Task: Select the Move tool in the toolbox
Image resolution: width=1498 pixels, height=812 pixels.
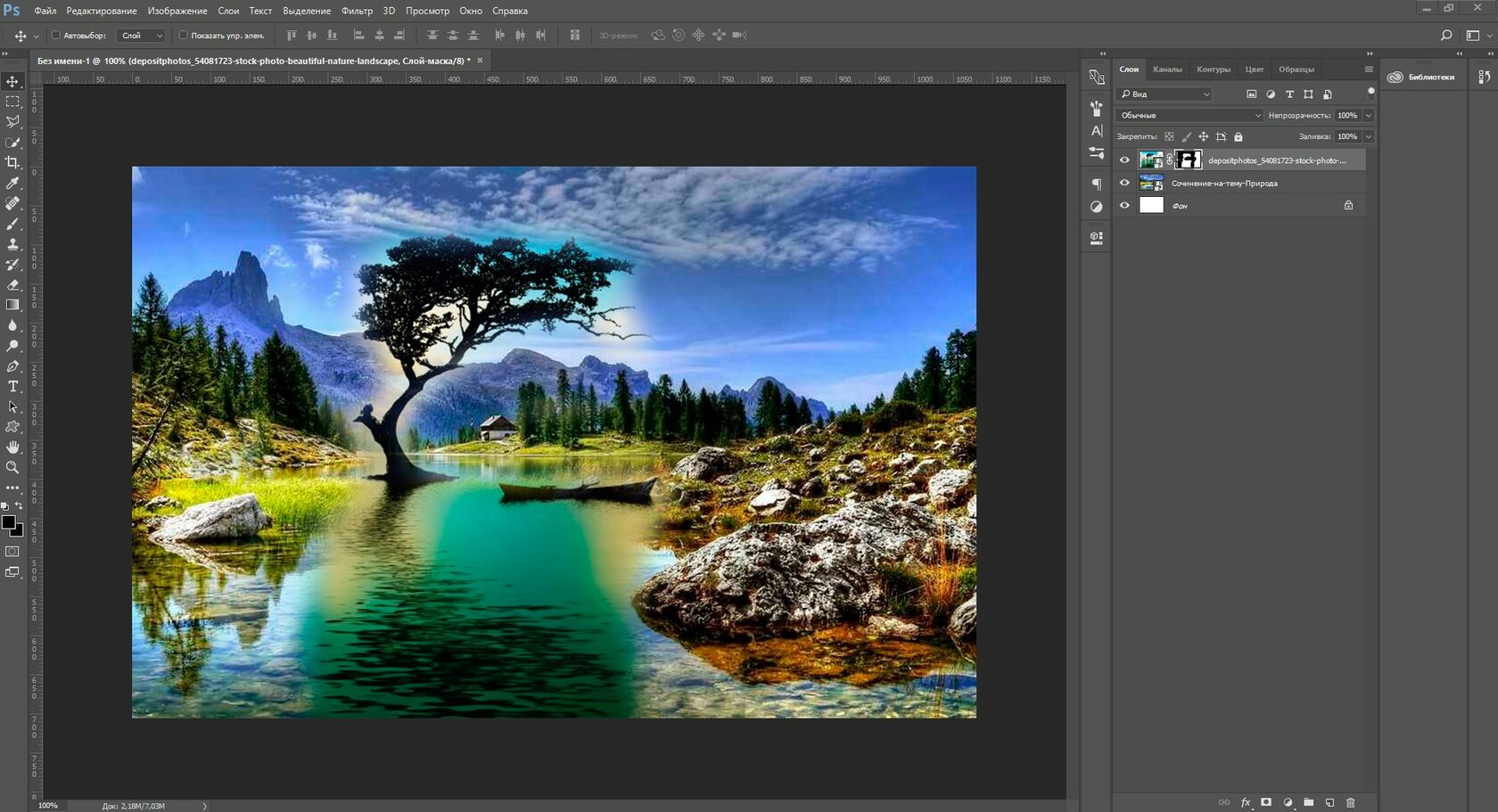Action: [x=12, y=82]
